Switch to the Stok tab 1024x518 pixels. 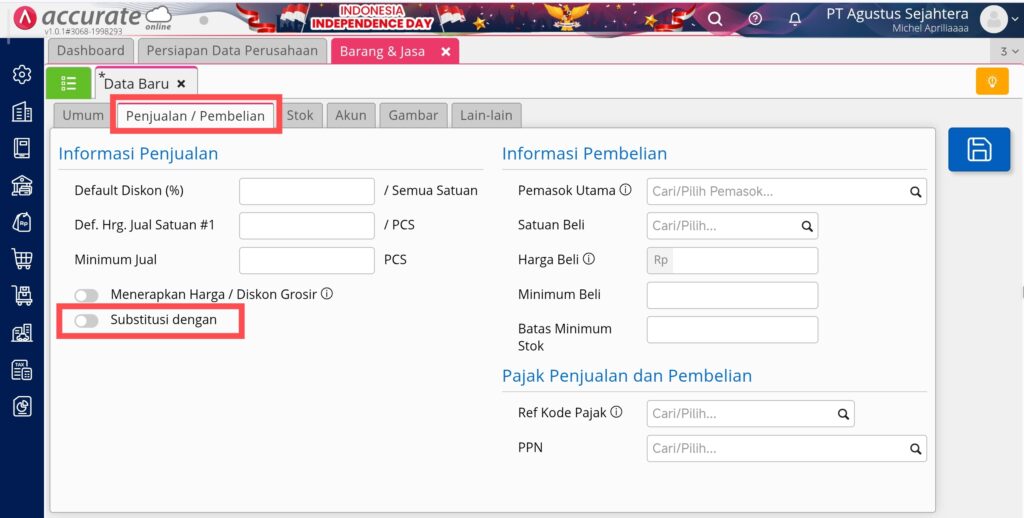pos(300,115)
